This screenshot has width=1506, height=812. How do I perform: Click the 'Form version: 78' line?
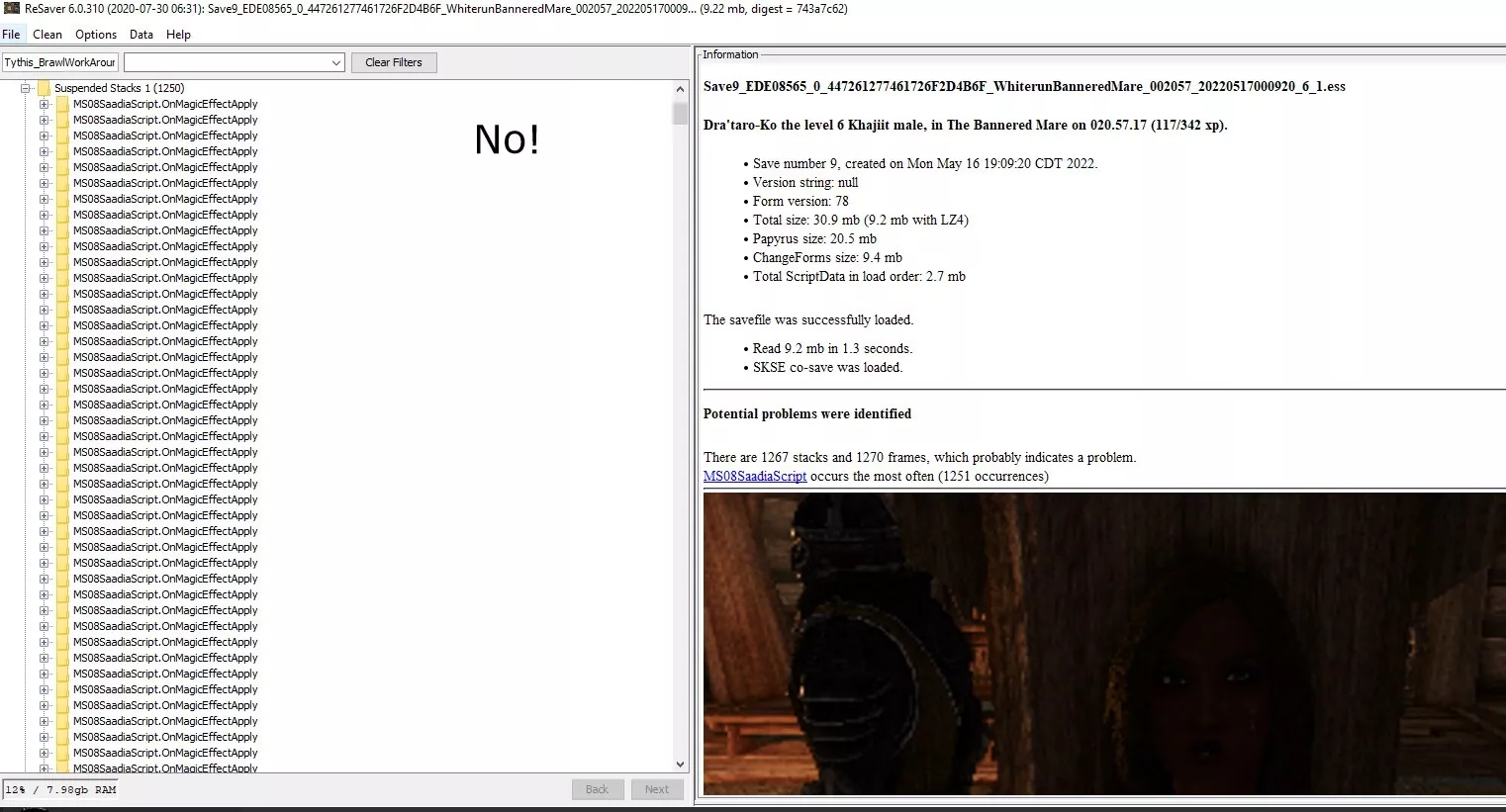800,201
